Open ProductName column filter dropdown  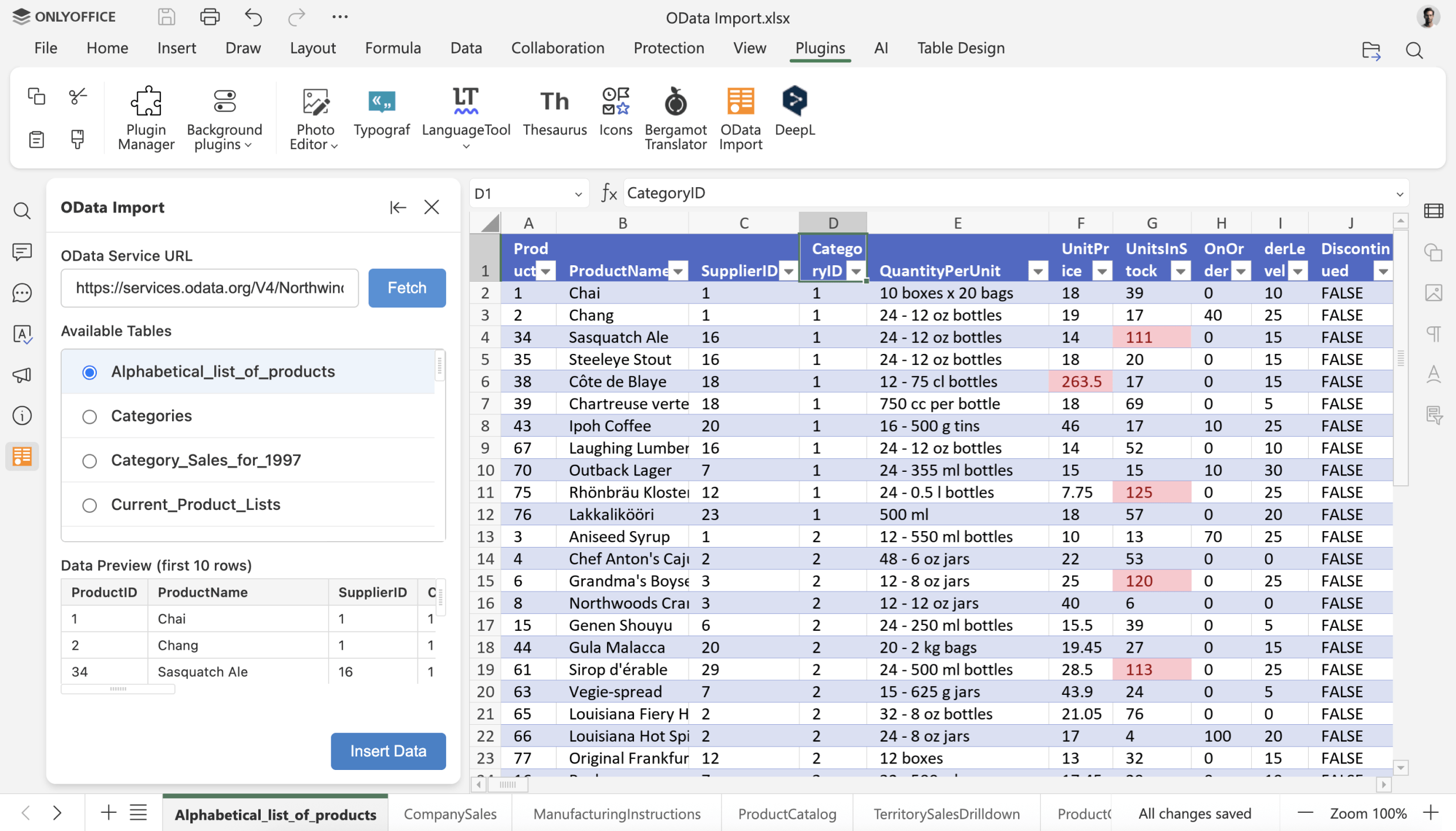678,271
